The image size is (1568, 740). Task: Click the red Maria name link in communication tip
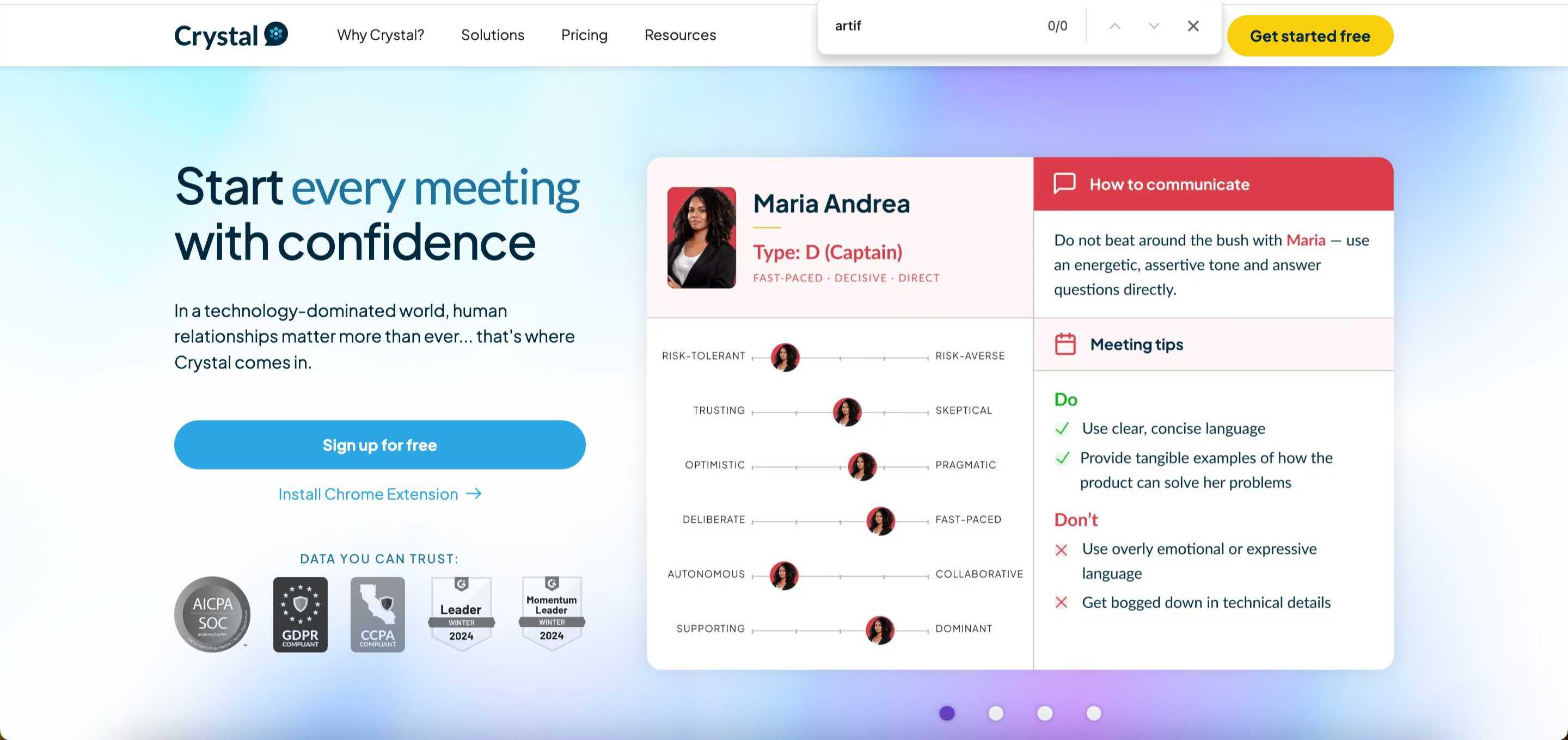1306,240
